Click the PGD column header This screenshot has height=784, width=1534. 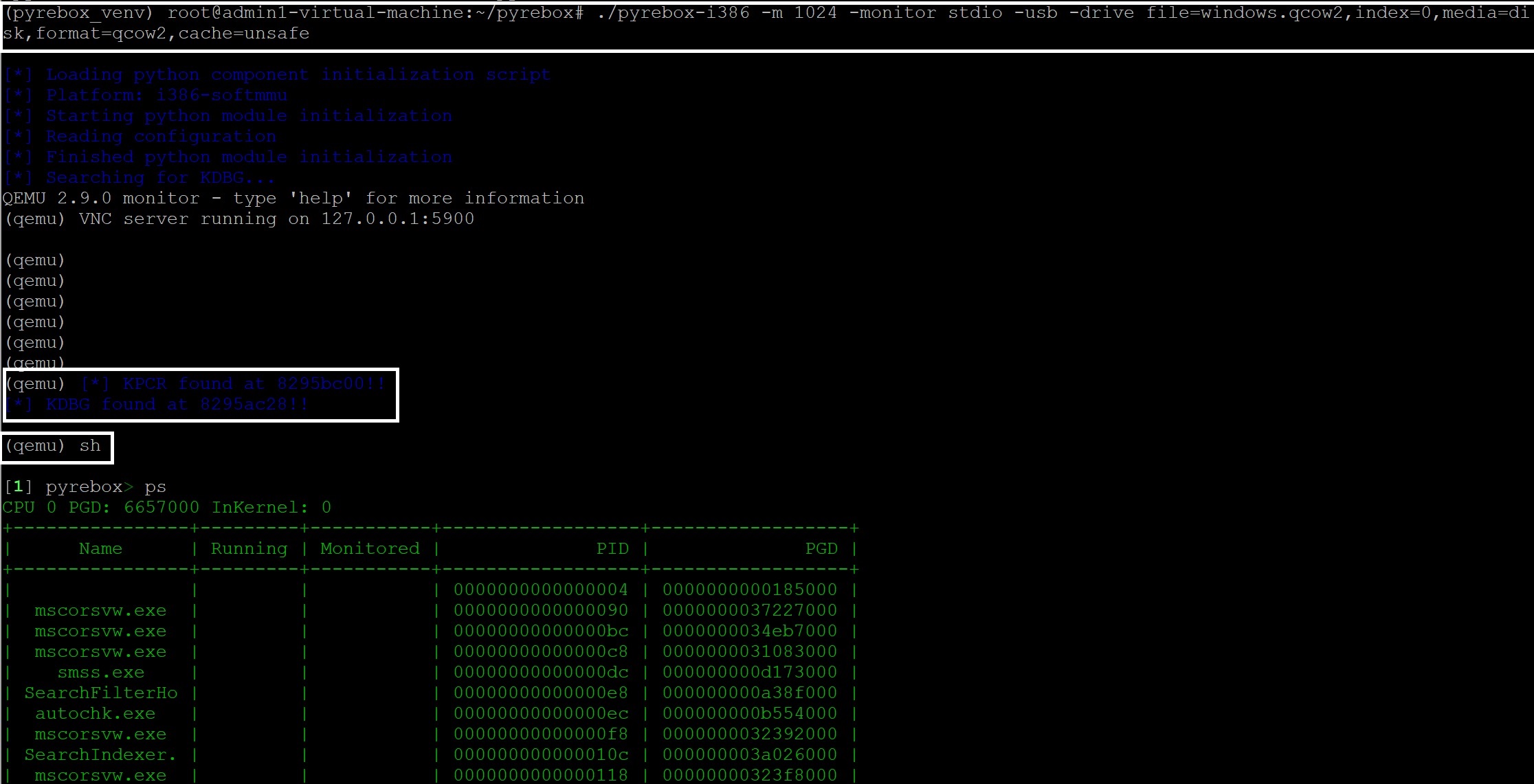pos(822,548)
